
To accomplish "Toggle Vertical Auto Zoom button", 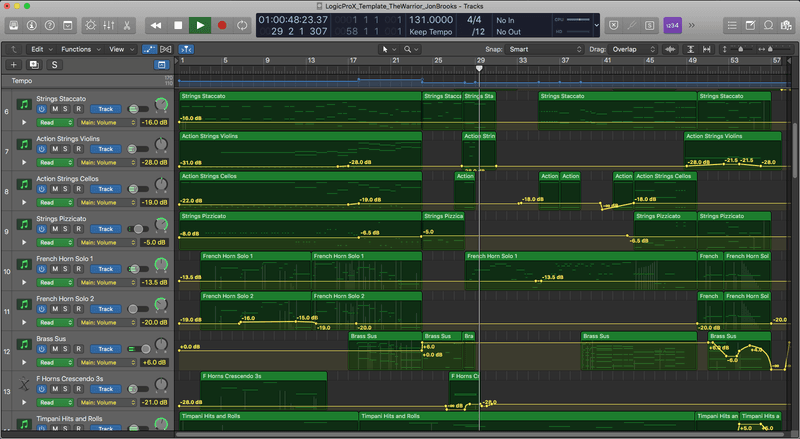I will coord(690,49).
